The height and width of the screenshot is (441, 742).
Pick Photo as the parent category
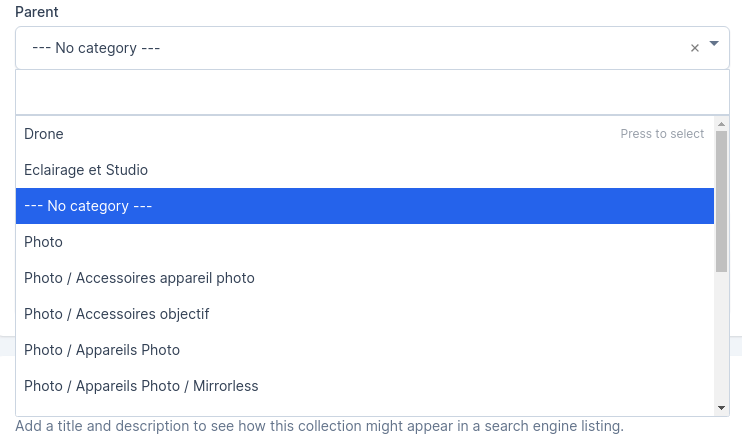click(x=365, y=242)
